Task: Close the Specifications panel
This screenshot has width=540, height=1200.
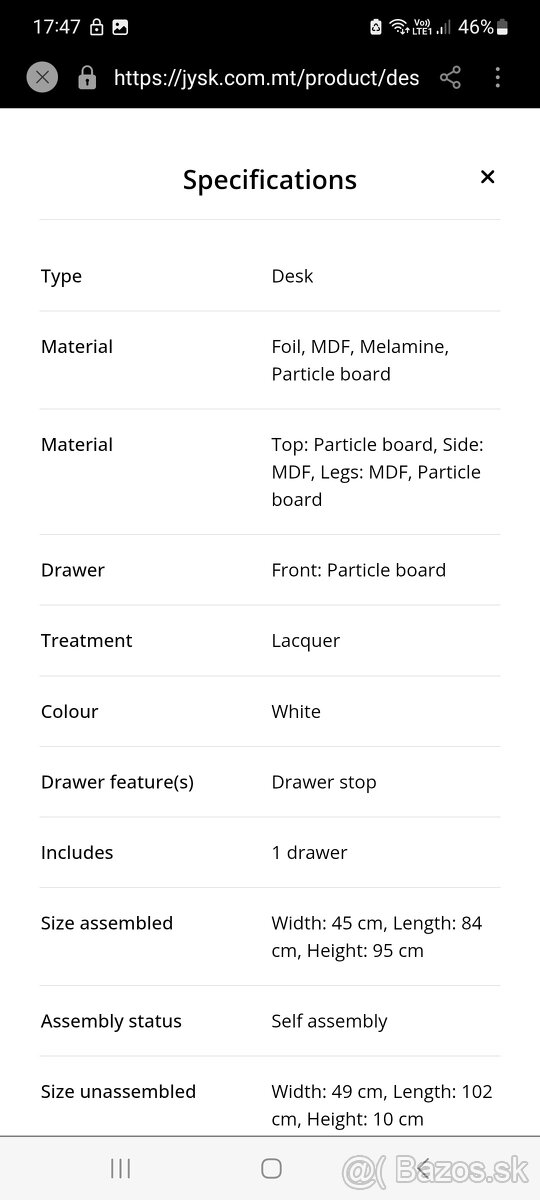Action: [488, 177]
